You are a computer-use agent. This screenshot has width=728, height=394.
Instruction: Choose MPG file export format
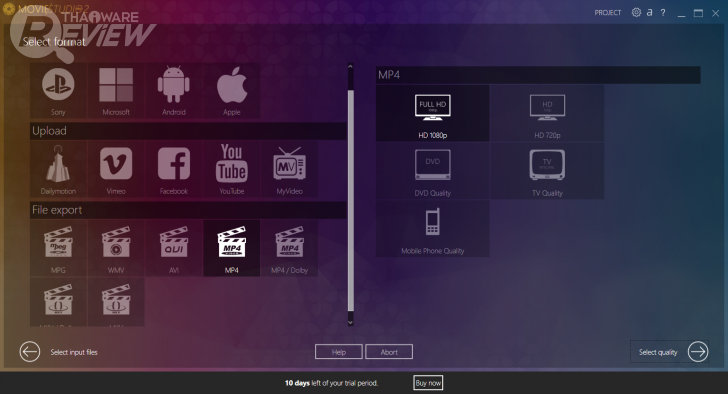tap(58, 248)
